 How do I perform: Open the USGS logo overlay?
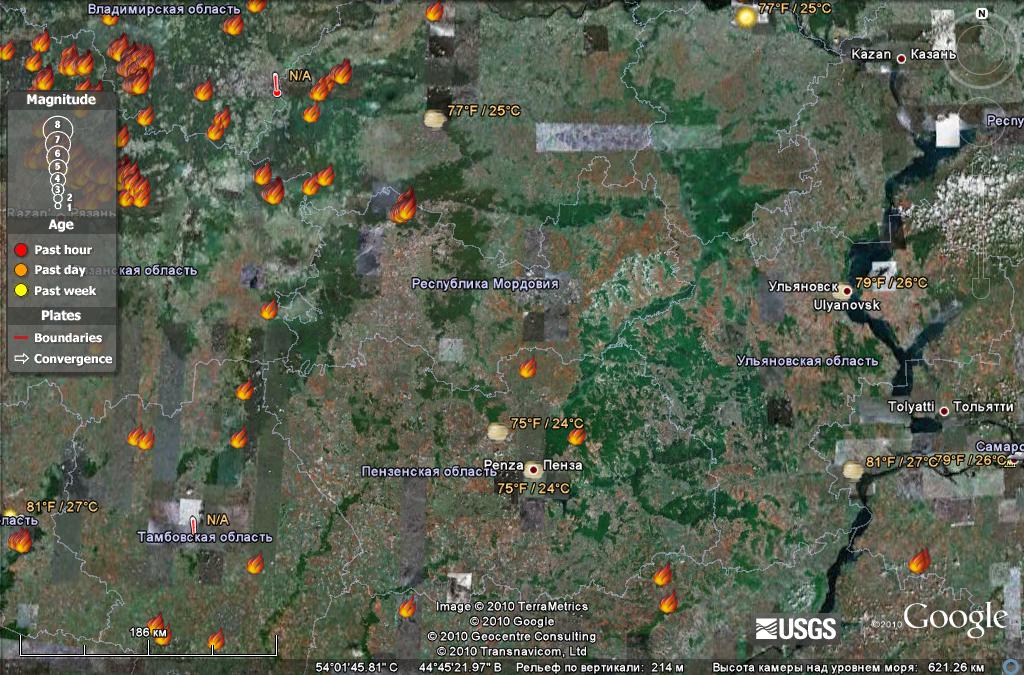(x=795, y=628)
